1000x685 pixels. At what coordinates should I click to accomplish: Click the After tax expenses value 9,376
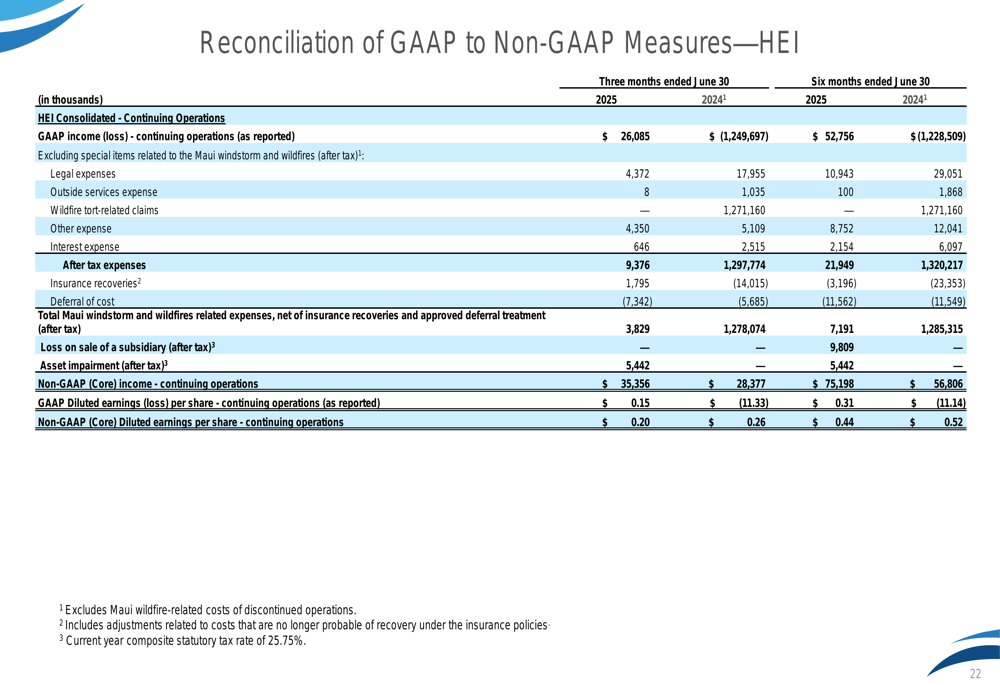(638, 265)
